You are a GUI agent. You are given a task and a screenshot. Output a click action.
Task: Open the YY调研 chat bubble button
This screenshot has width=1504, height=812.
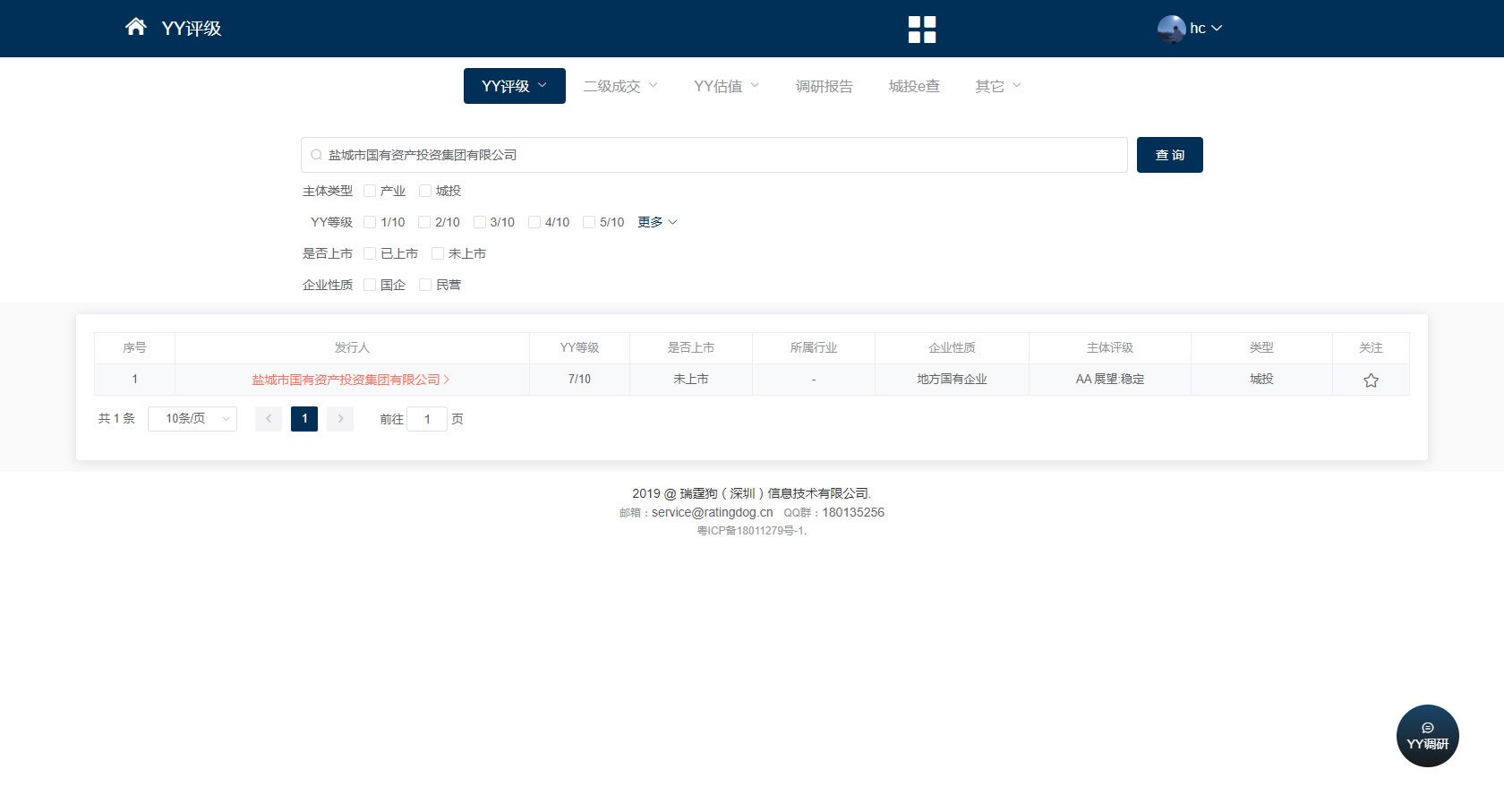pyautogui.click(x=1428, y=736)
